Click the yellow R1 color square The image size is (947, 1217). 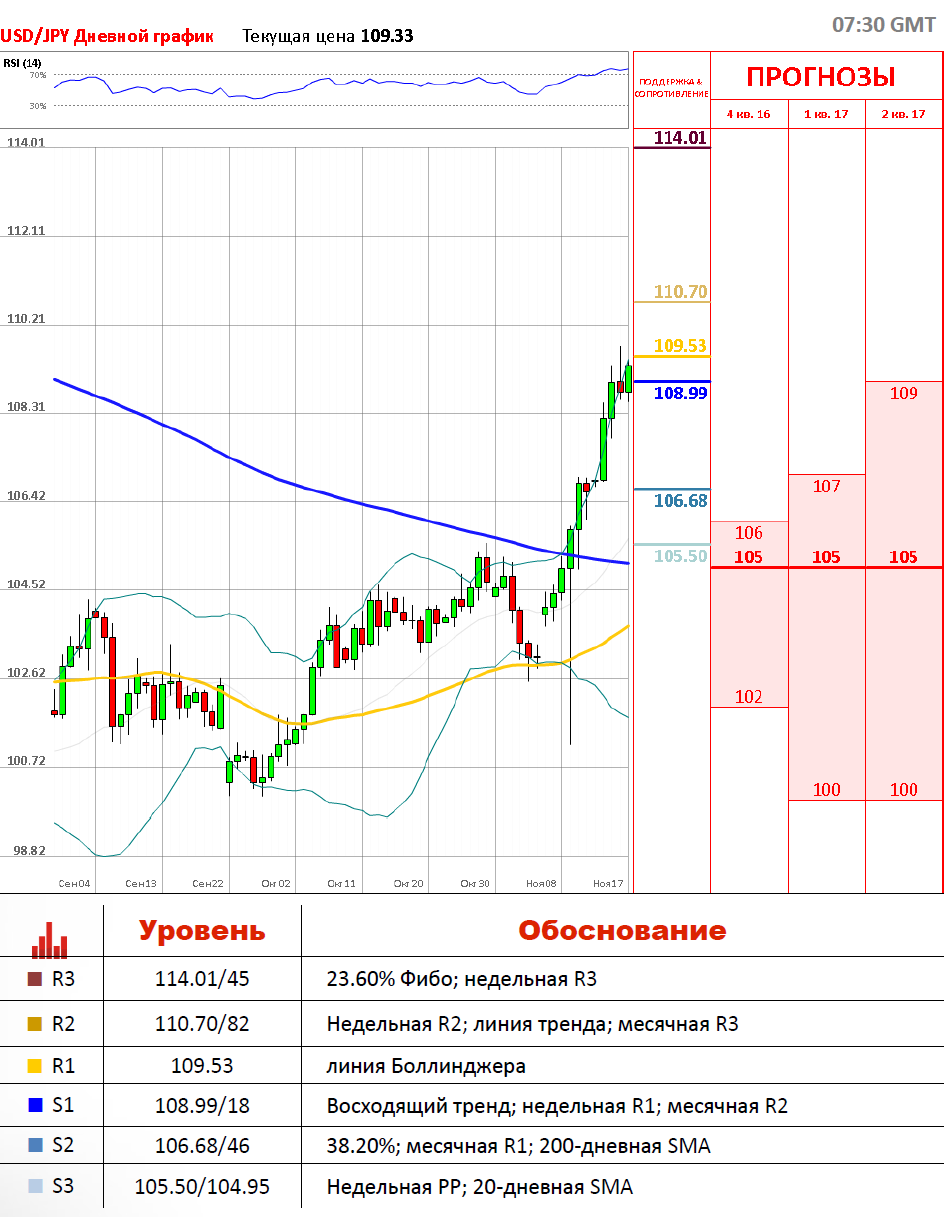[35, 1066]
